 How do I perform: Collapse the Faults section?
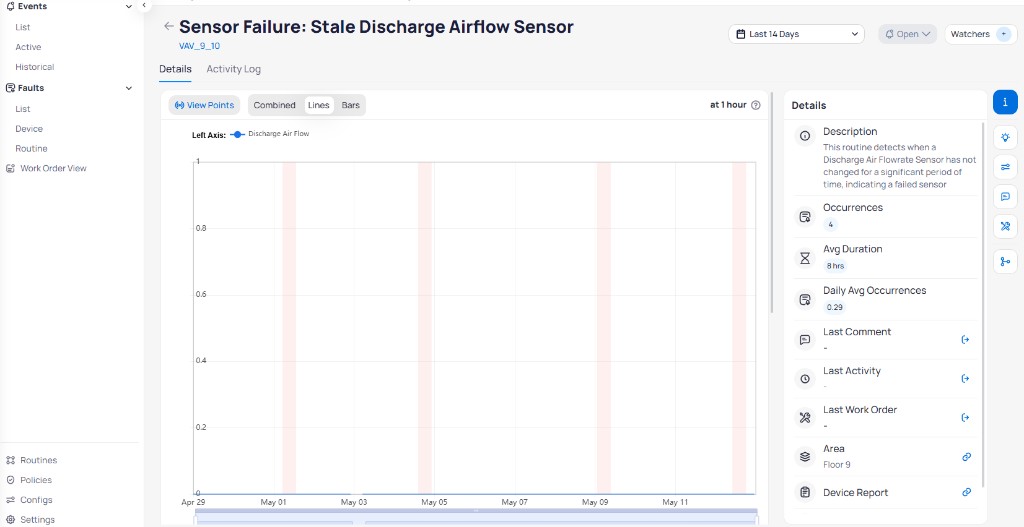coord(129,88)
